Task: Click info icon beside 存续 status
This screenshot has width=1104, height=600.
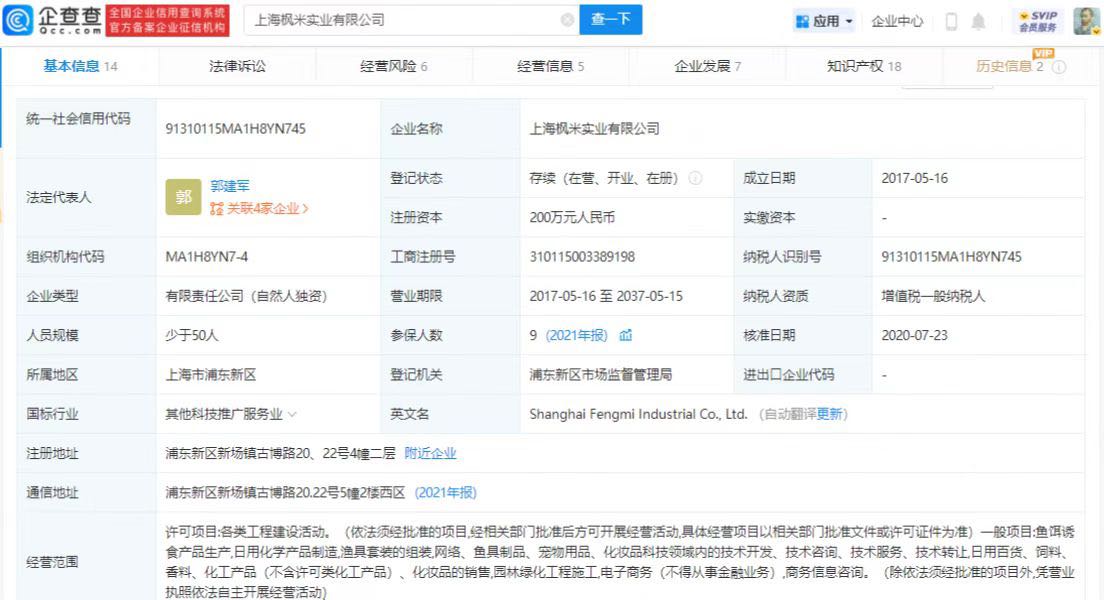Action: (x=695, y=178)
